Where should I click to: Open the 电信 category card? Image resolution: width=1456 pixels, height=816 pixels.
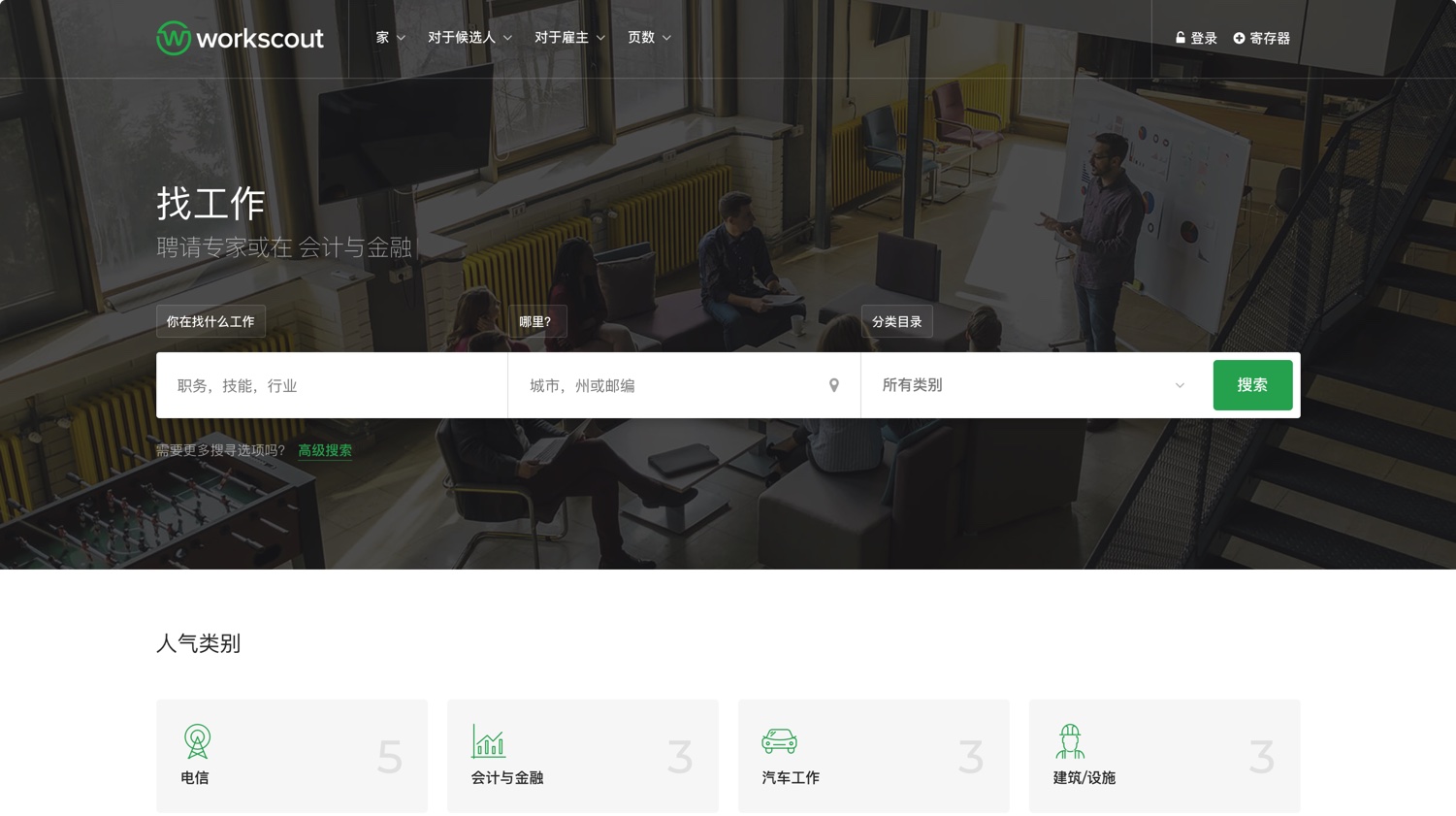tap(292, 756)
